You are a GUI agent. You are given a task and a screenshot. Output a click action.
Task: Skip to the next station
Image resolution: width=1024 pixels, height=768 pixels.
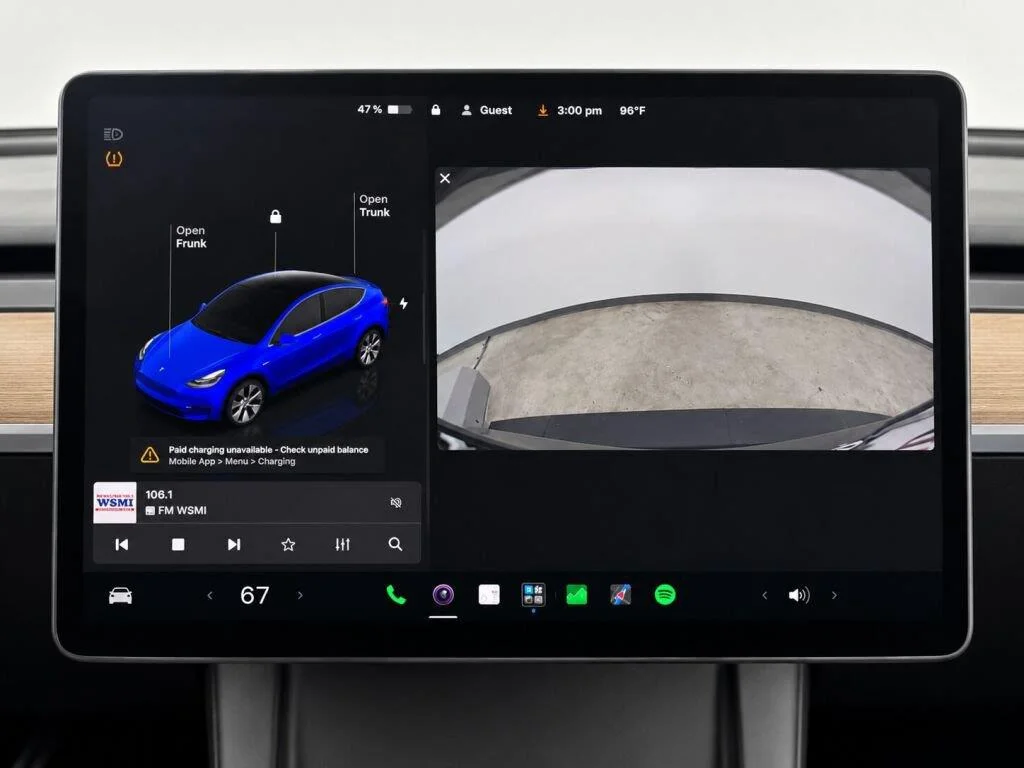[234, 544]
